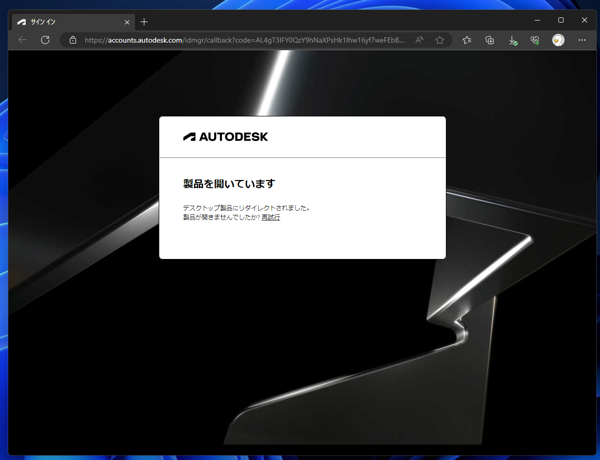The height and width of the screenshot is (460, 600).
Task: Select the サインイン browser tab
Action: coord(73,22)
